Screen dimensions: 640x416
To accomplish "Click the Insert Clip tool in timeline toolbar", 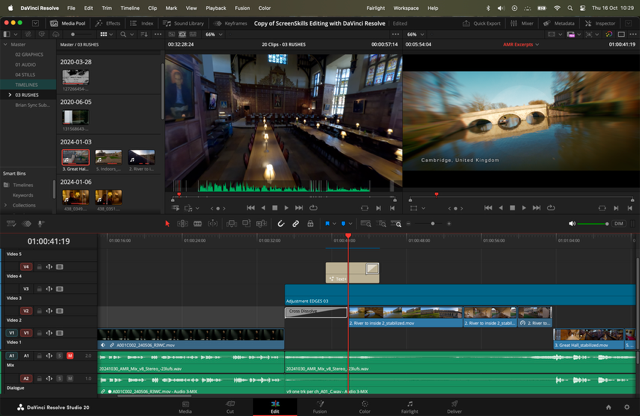I will point(231,224).
